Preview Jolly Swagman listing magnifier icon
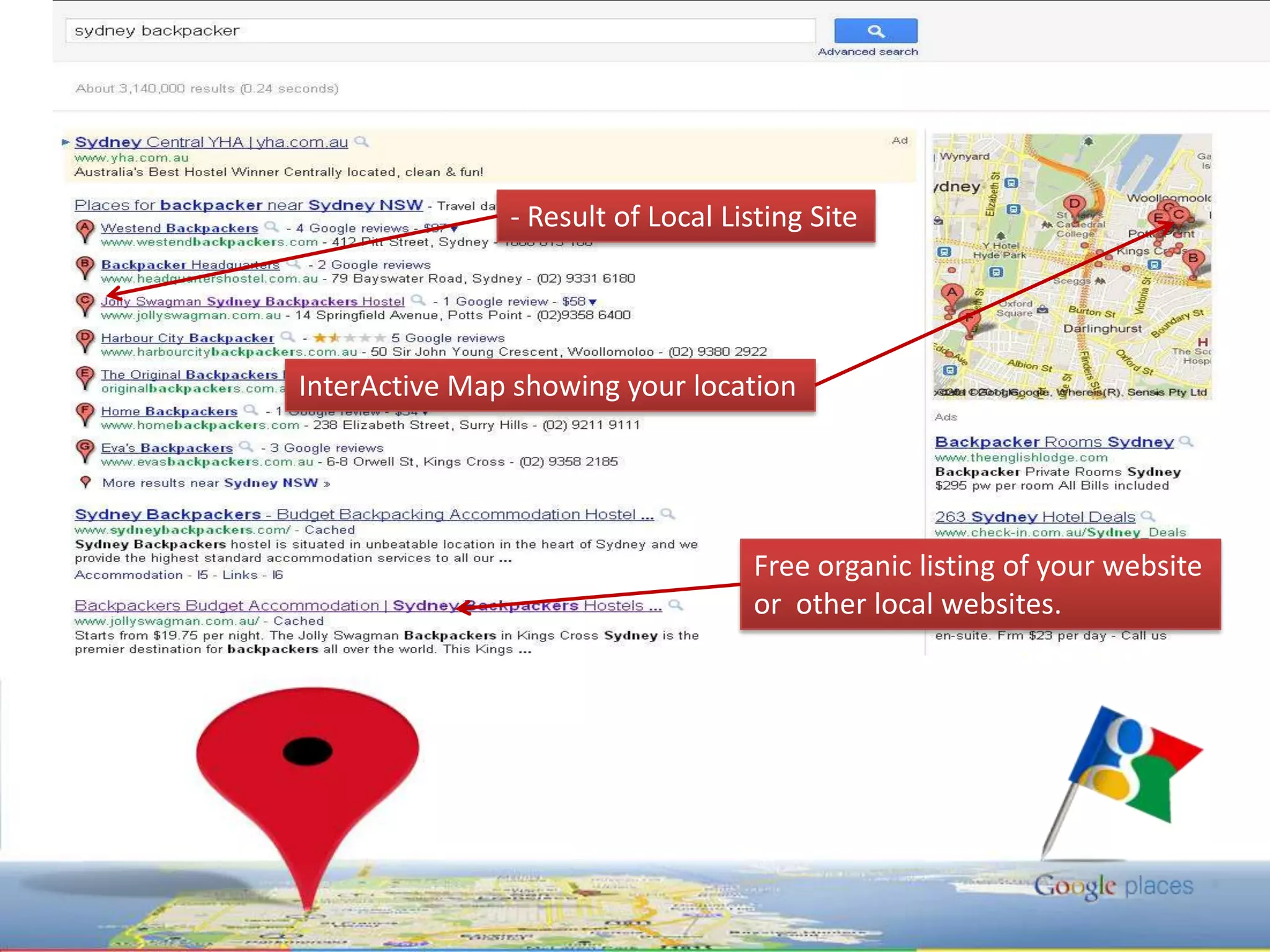 (419, 301)
